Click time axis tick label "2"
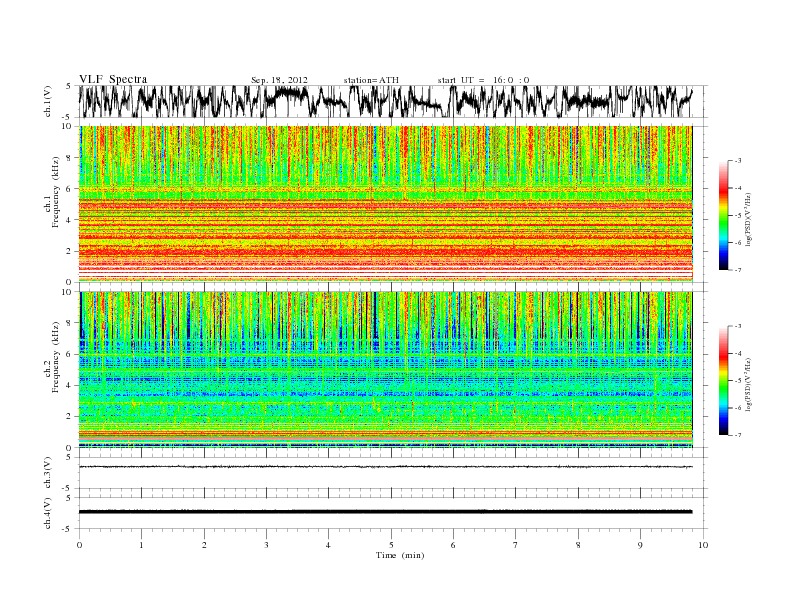Viewport: 792px width, 612px height. click(x=204, y=545)
